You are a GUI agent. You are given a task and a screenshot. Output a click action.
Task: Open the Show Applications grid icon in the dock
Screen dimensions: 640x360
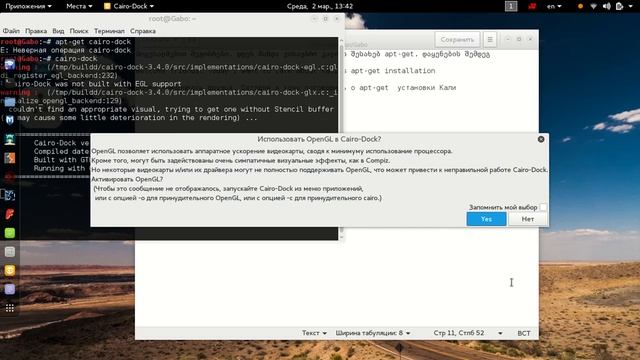tap(10, 308)
